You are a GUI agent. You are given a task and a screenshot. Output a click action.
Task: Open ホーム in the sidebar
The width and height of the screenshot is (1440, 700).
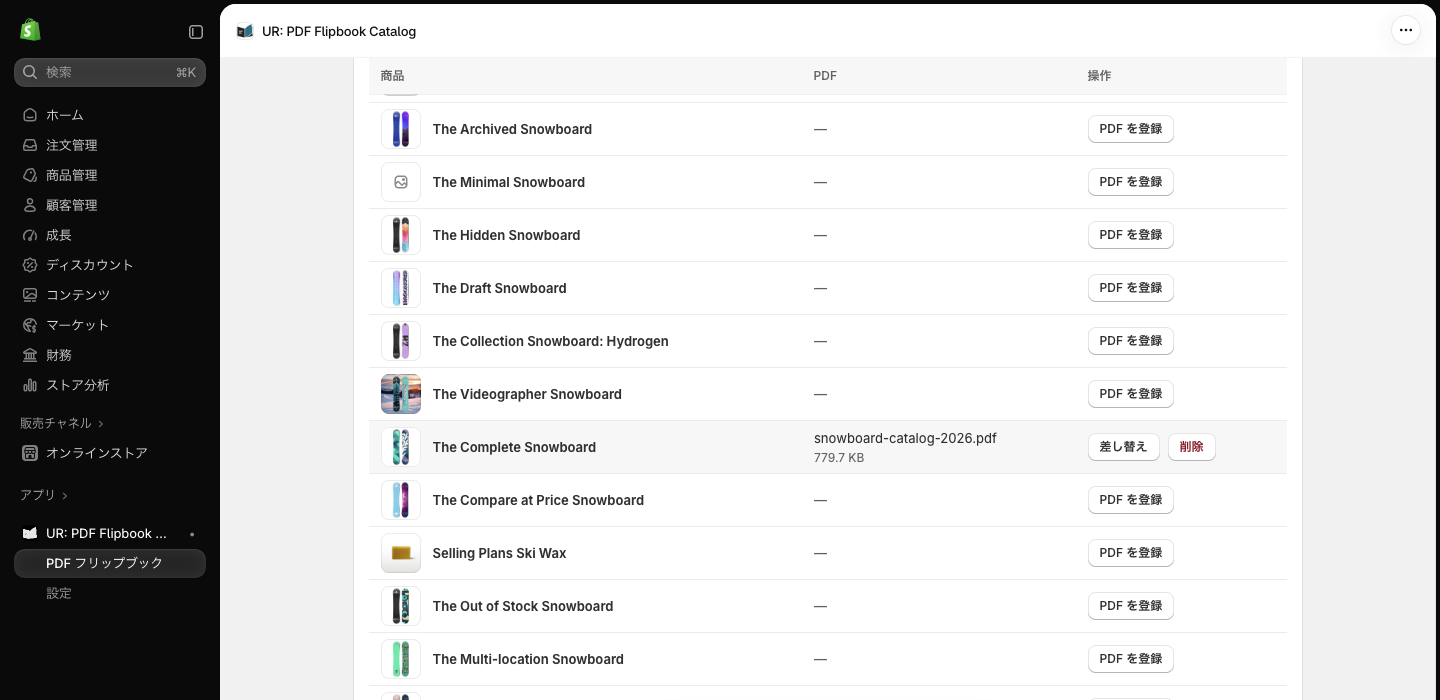pyautogui.click(x=110, y=115)
